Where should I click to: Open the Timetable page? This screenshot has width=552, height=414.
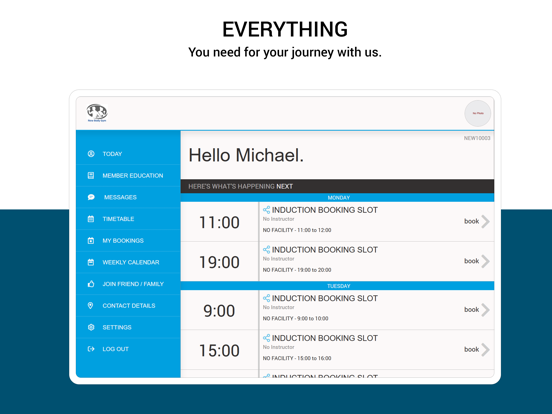pyautogui.click(x=128, y=219)
